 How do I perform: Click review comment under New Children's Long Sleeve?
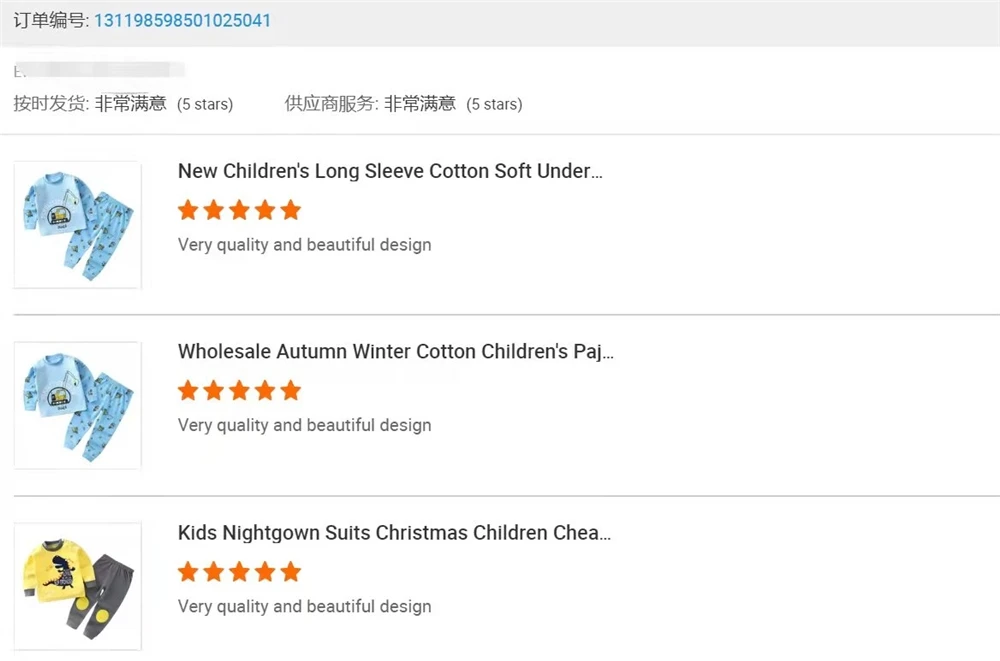pos(304,245)
